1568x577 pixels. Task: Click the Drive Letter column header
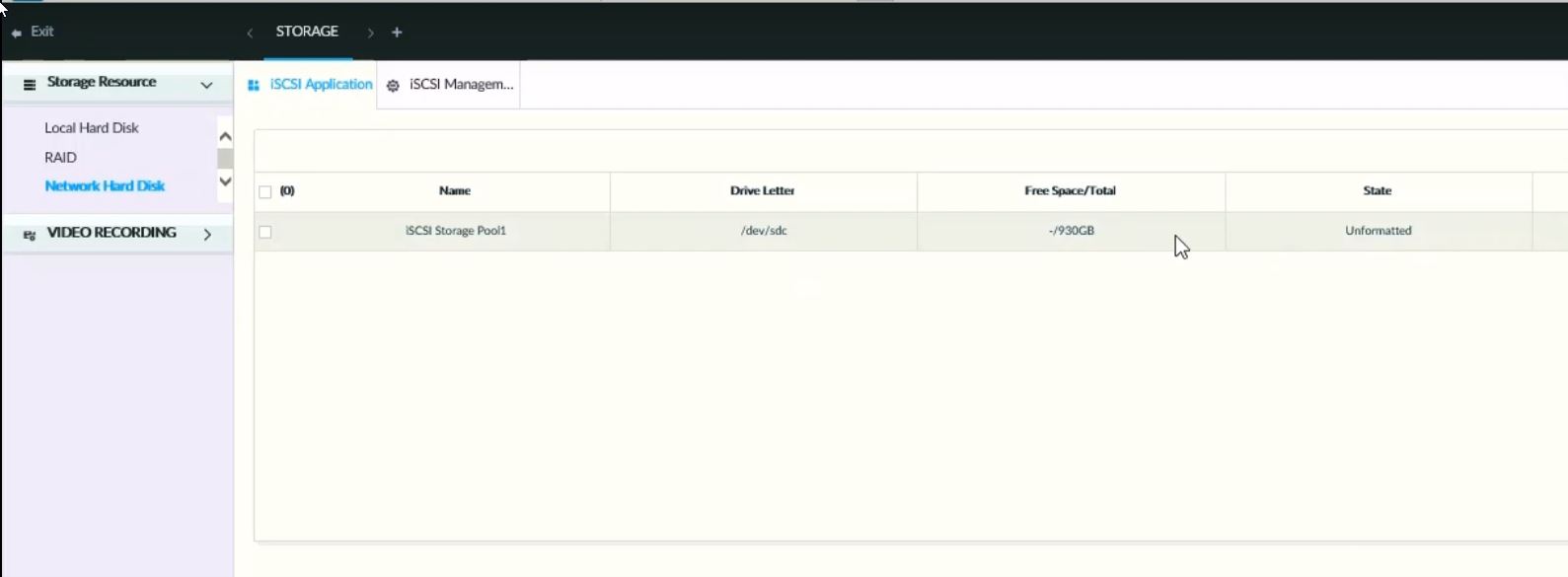point(763,190)
